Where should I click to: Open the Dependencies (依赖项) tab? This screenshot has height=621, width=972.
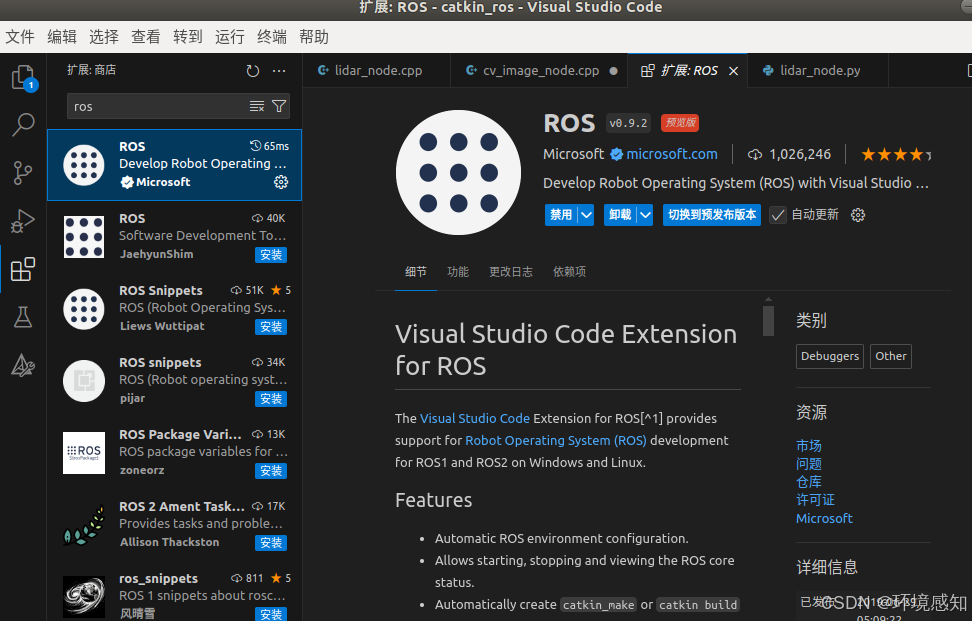pos(570,271)
